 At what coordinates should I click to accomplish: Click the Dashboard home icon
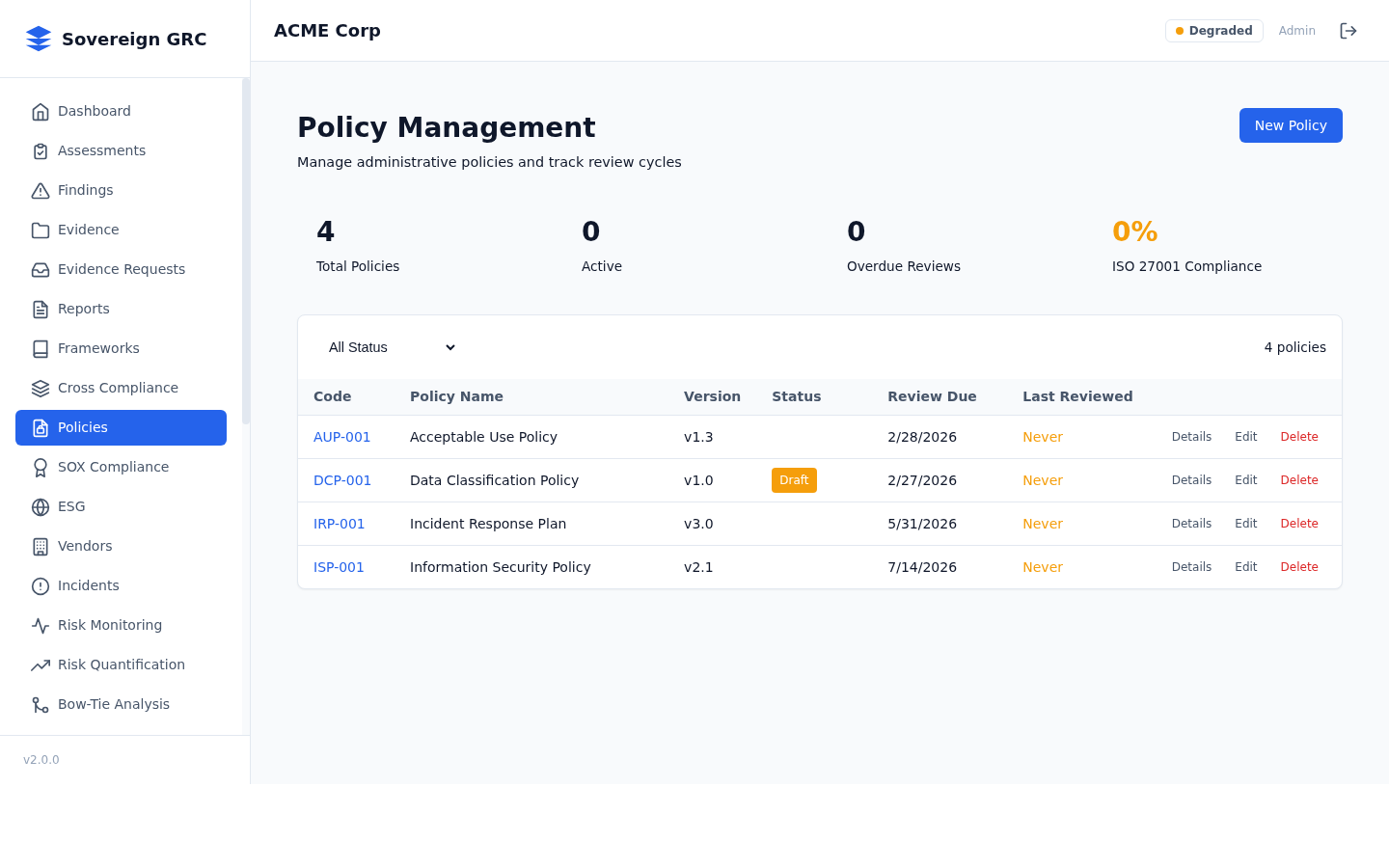[41, 112]
